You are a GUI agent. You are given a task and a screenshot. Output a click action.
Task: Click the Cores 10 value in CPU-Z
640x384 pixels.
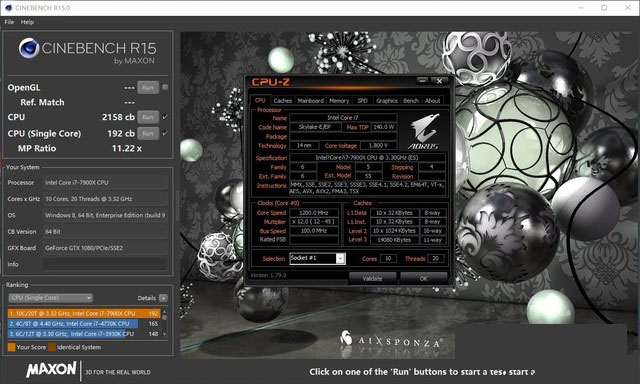coord(388,258)
